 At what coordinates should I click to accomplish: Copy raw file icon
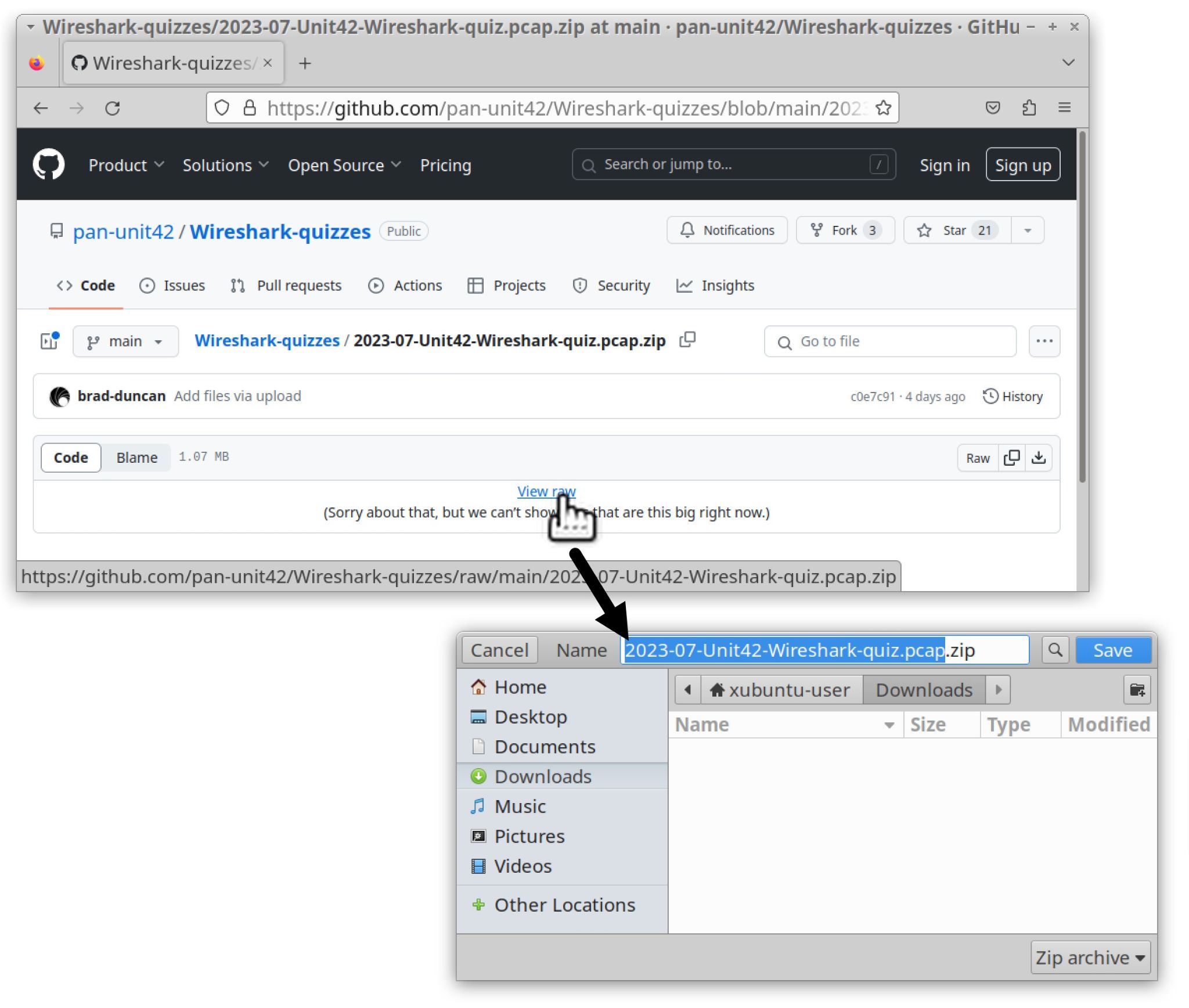click(1011, 458)
